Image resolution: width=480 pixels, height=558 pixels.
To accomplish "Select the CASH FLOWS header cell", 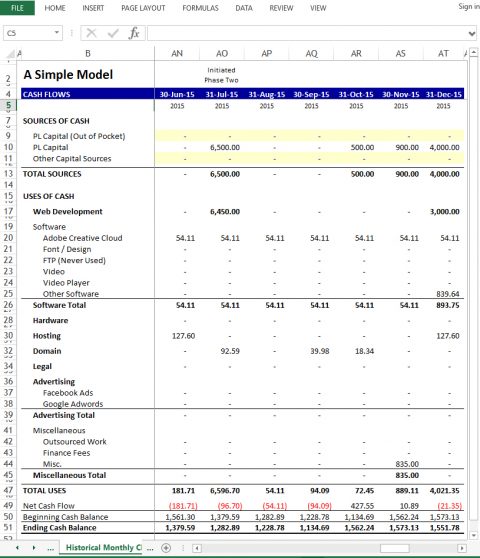I will tap(88, 94).
